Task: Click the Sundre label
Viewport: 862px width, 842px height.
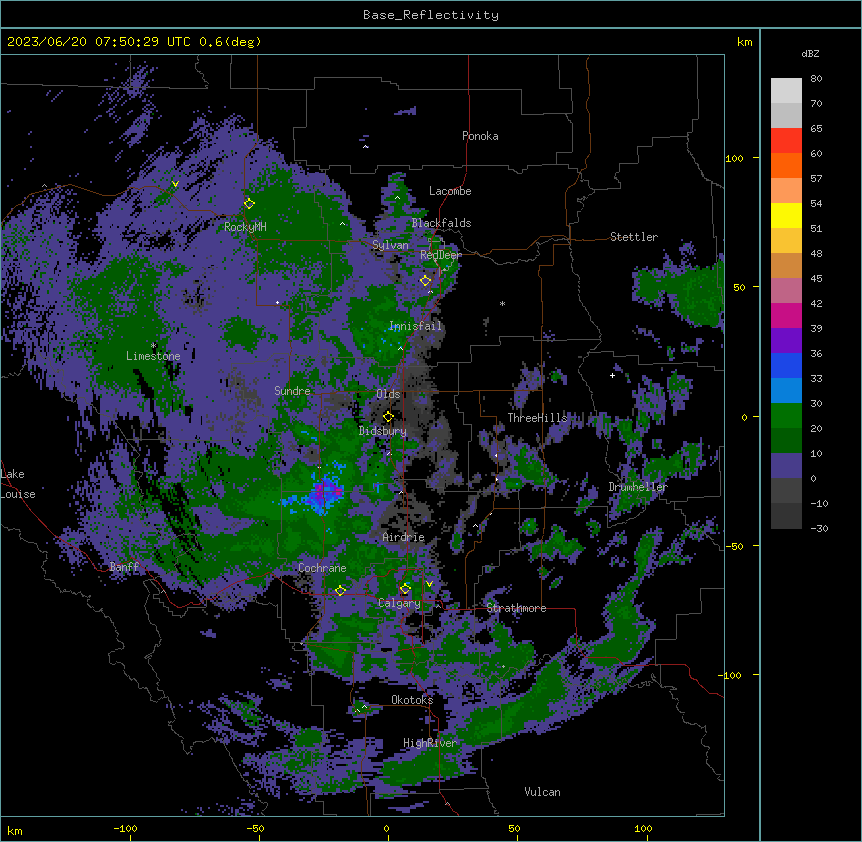Action: (292, 391)
